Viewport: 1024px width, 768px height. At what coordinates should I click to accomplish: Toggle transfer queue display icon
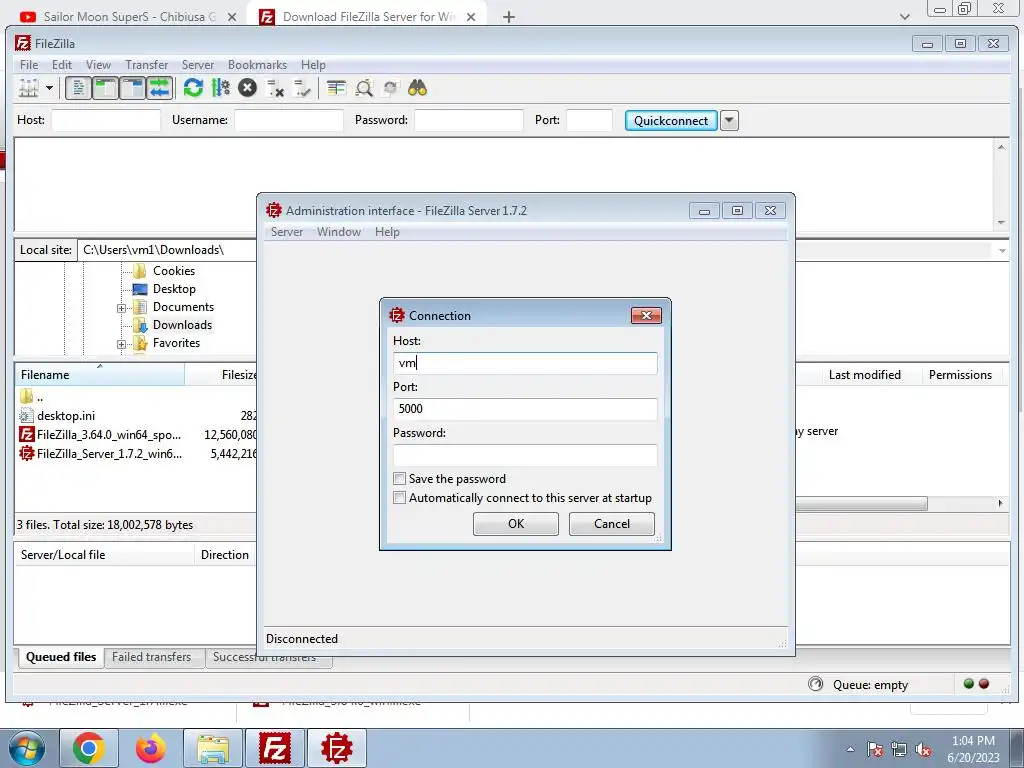[160, 88]
